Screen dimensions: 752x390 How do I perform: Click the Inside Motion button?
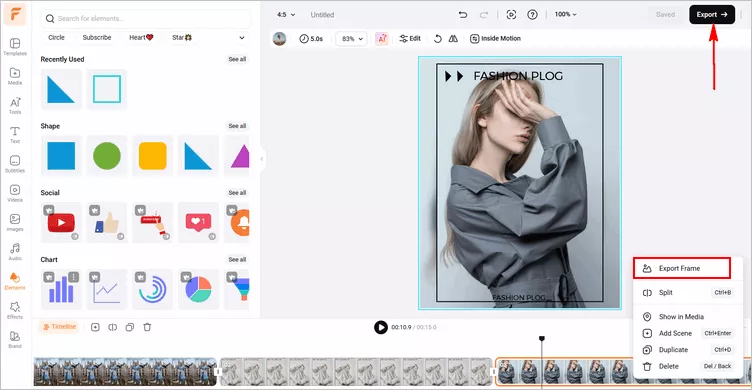tap(495, 38)
